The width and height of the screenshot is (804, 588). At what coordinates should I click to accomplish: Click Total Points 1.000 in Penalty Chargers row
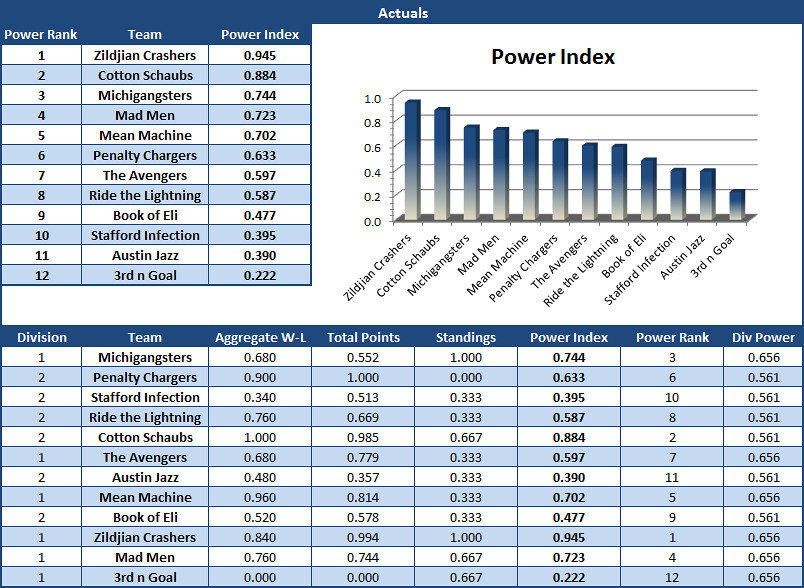(x=363, y=377)
